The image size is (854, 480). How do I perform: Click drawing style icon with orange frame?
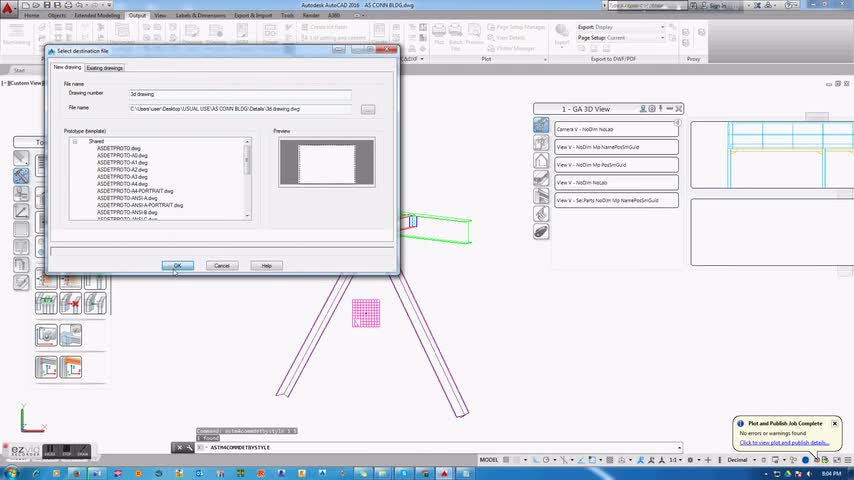click(71, 367)
